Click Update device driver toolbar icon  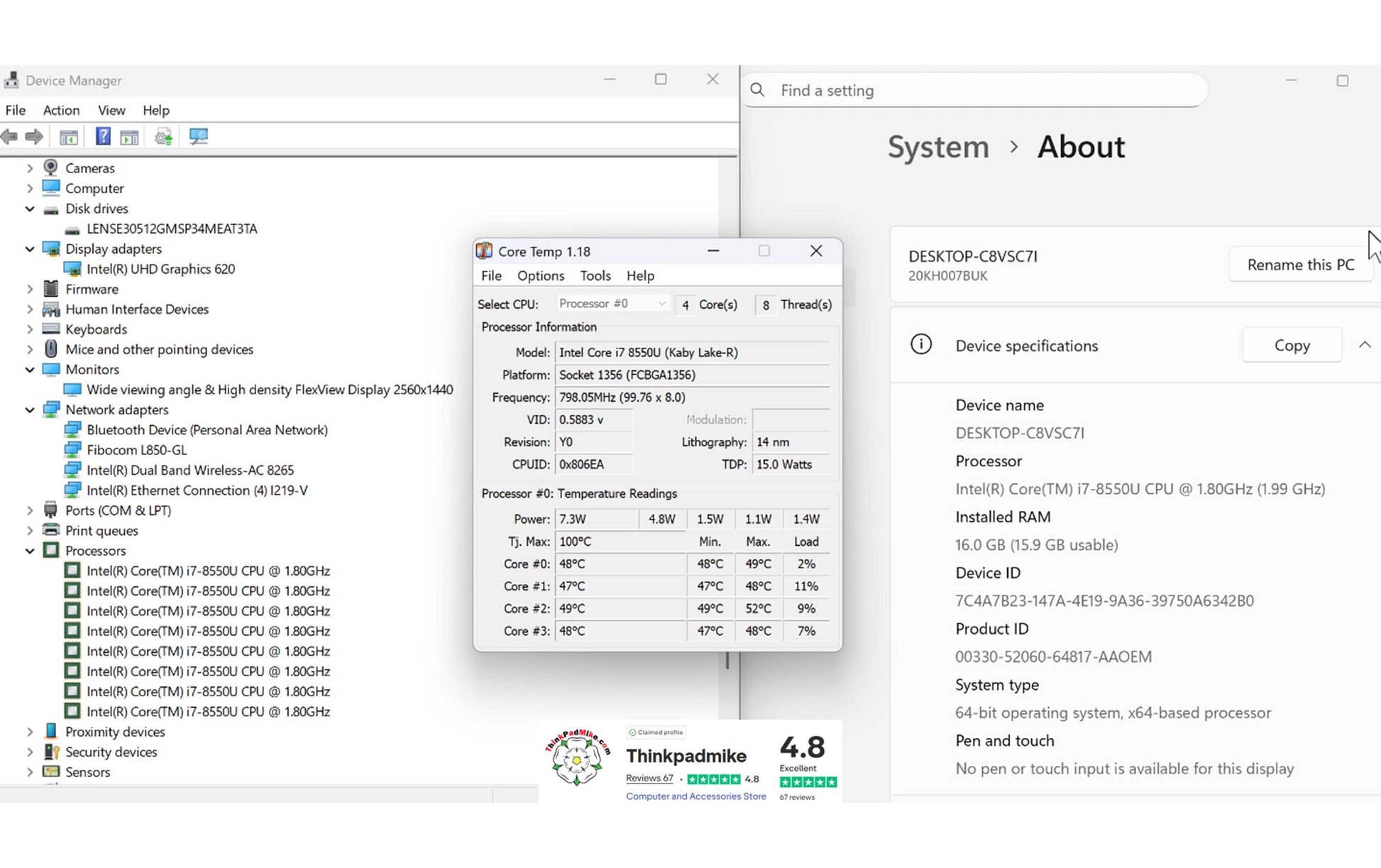(164, 136)
